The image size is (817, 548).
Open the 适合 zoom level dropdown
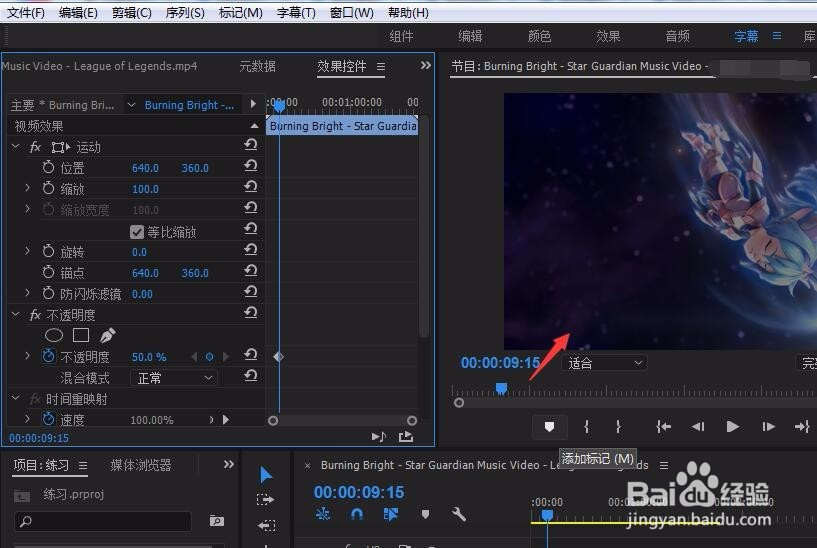tap(604, 363)
